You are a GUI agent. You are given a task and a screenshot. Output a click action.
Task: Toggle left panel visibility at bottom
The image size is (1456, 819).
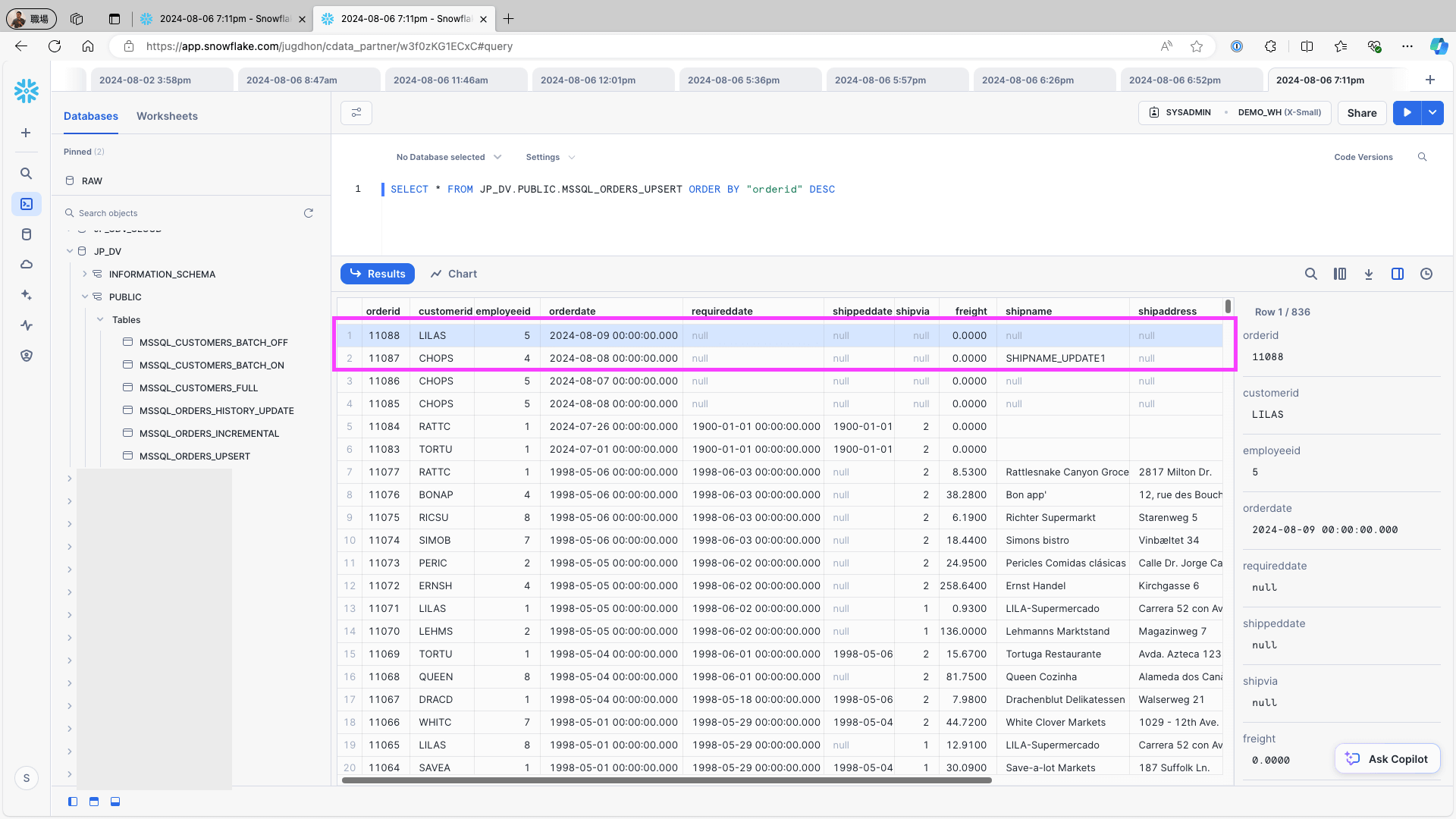click(x=73, y=802)
